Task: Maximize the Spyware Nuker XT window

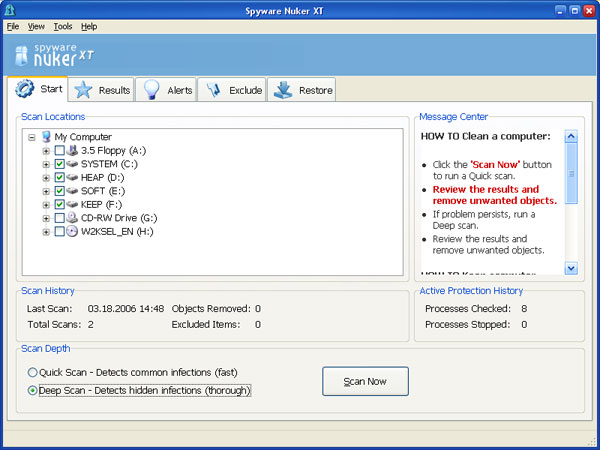Action: click(x=574, y=11)
